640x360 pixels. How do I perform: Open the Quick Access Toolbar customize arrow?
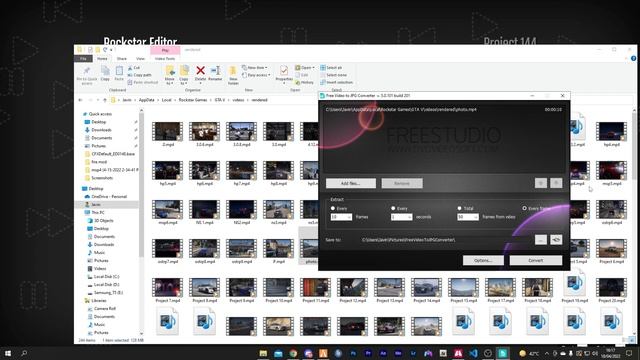pyautogui.click(x=111, y=50)
